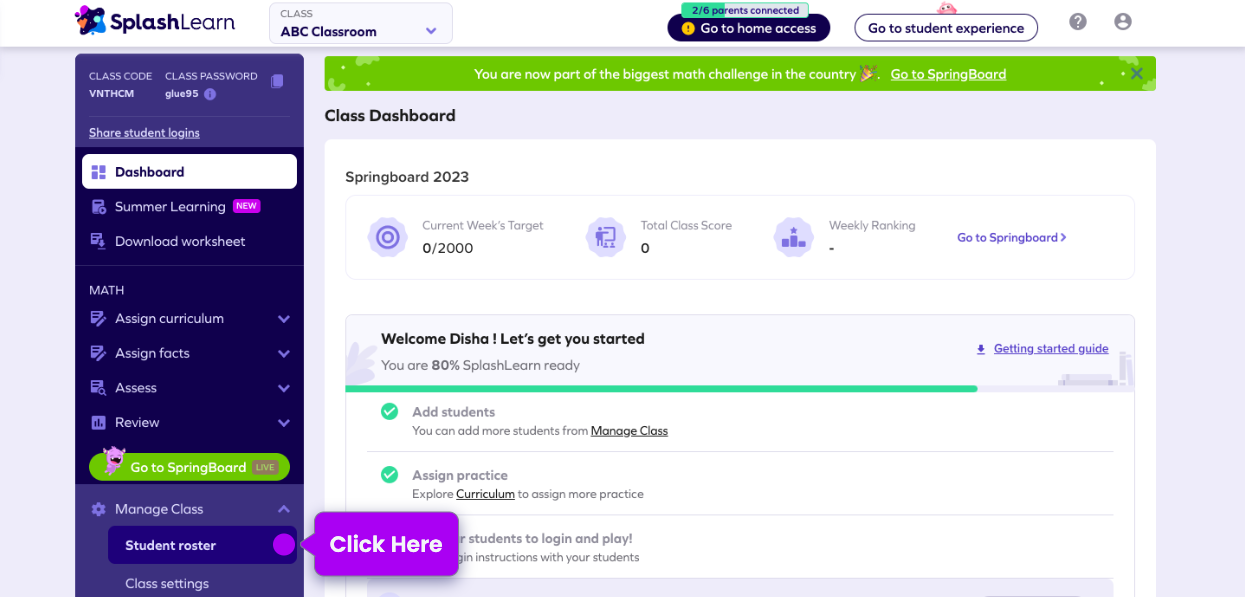Viewport: 1245px width, 597px height.
Task: Close the green SpringBoard banner
Action: coord(1136,74)
